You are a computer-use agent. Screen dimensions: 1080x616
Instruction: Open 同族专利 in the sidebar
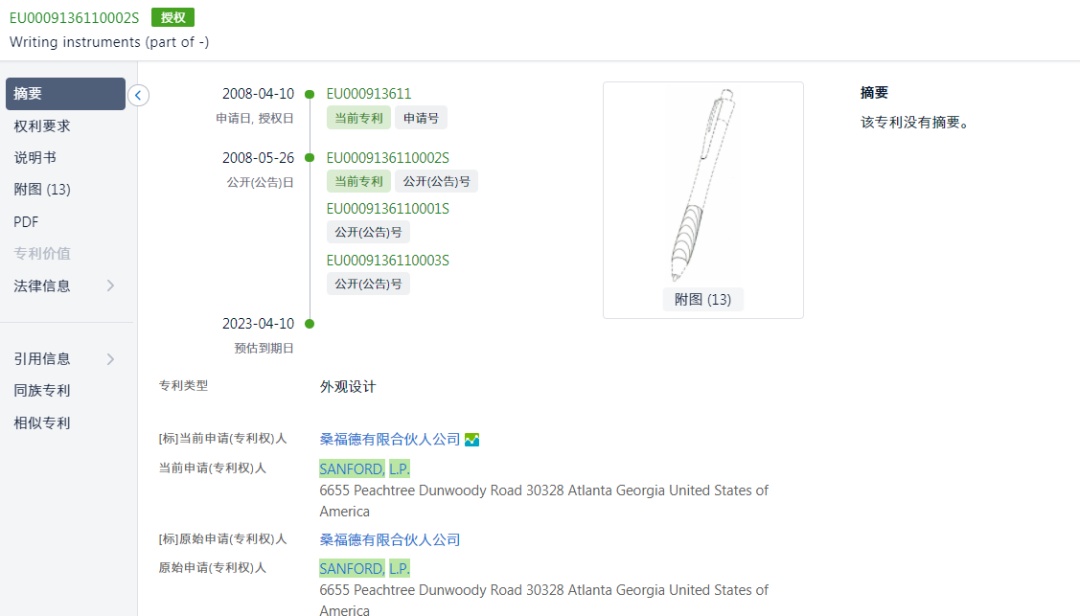42,391
